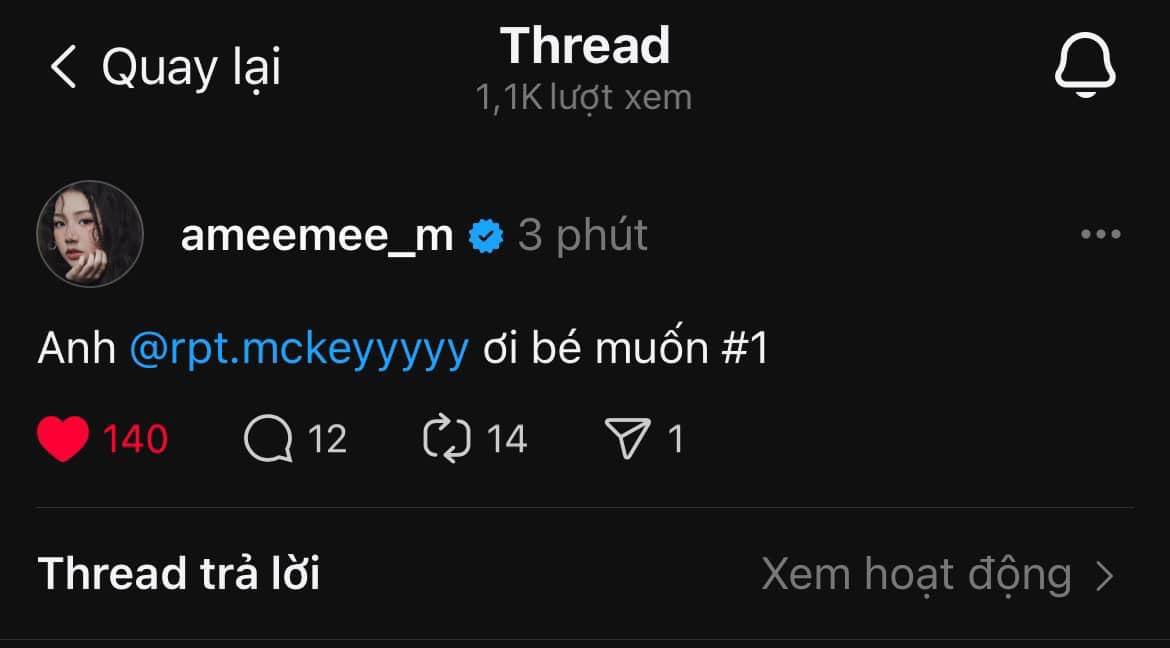Repost the thread with the repost arrows
The image size is (1170, 648).
(447, 440)
